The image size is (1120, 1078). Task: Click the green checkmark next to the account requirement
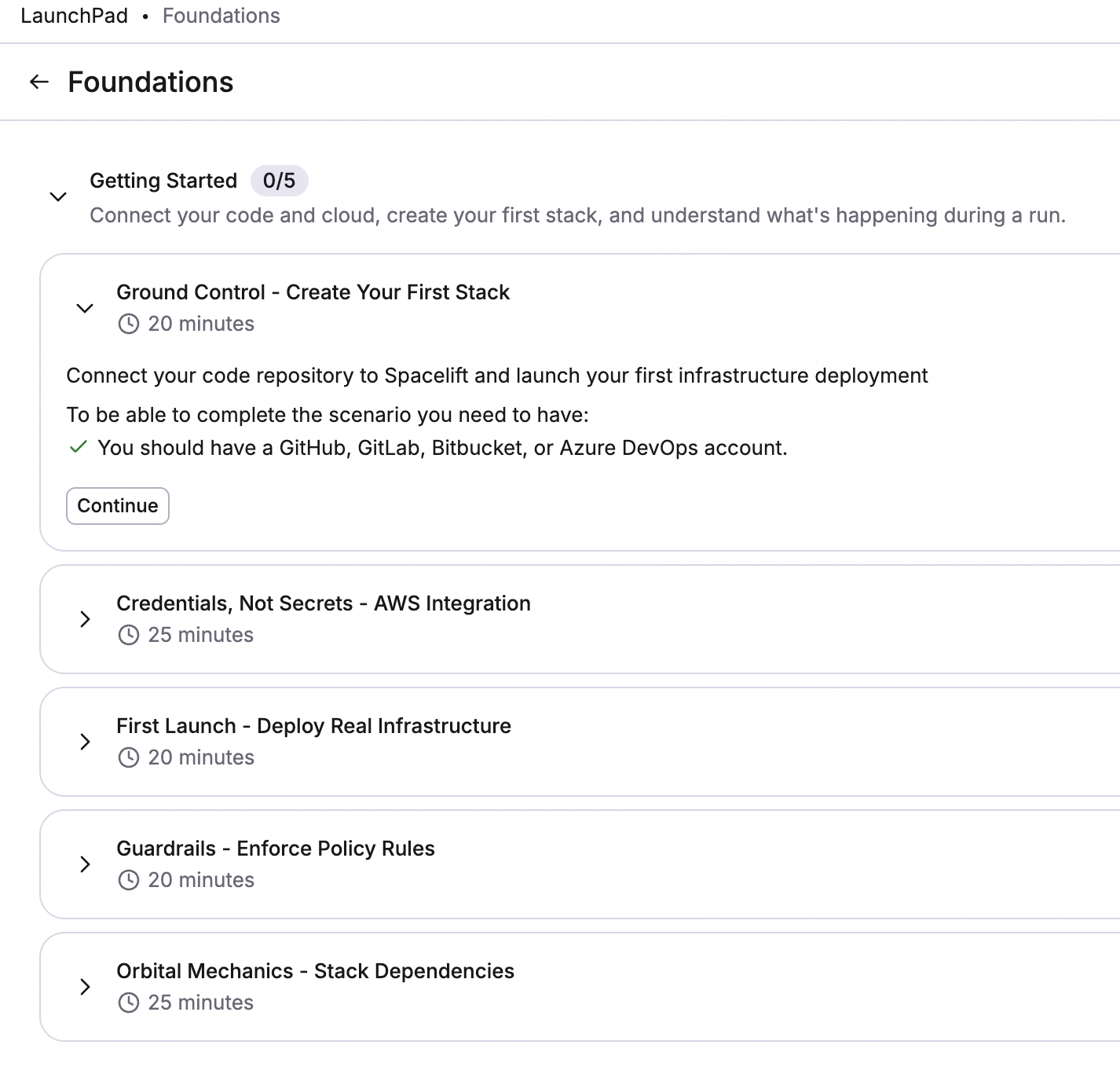click(78, 448)
